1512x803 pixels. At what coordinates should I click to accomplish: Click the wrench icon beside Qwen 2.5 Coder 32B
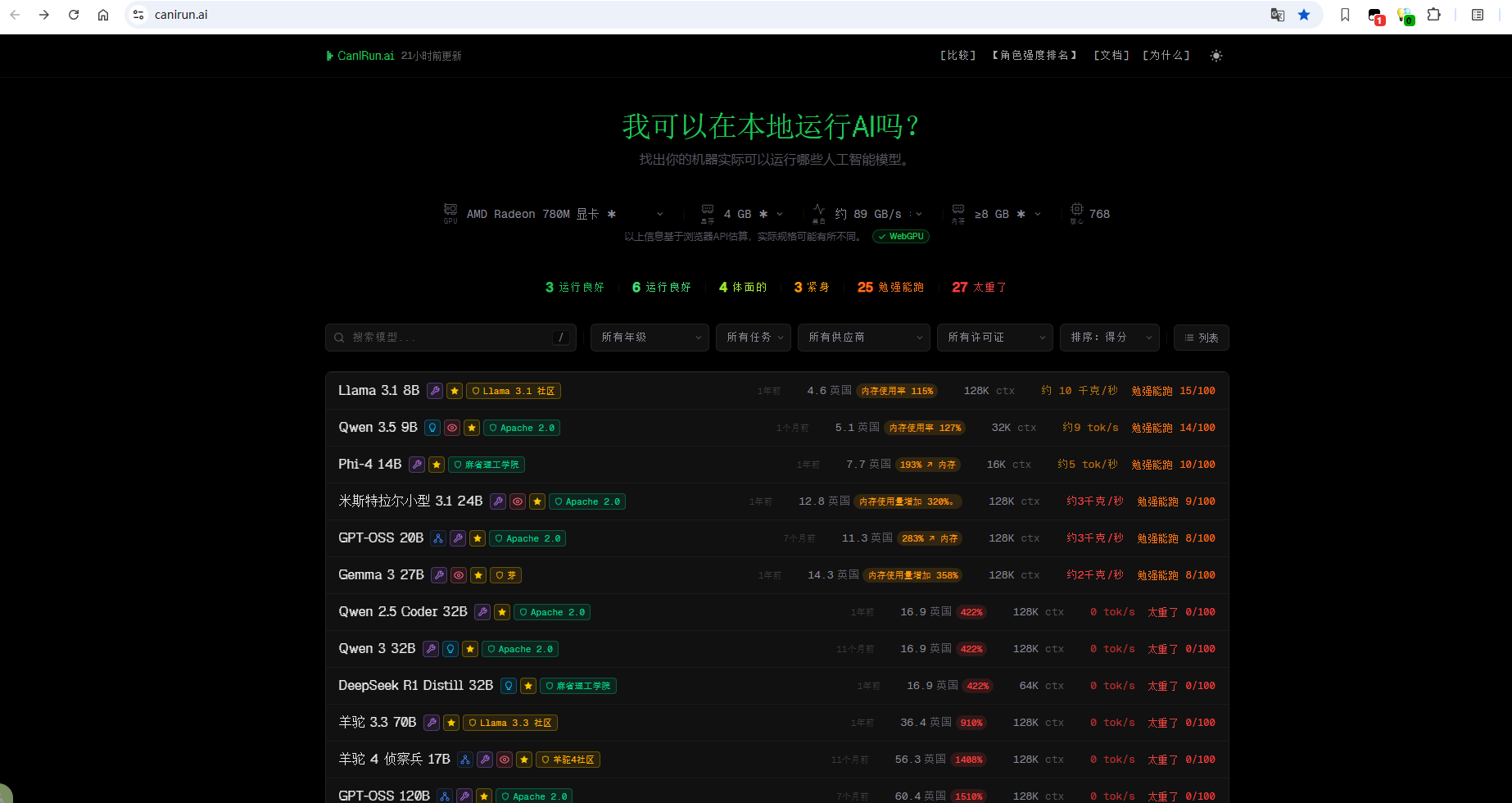482,612
